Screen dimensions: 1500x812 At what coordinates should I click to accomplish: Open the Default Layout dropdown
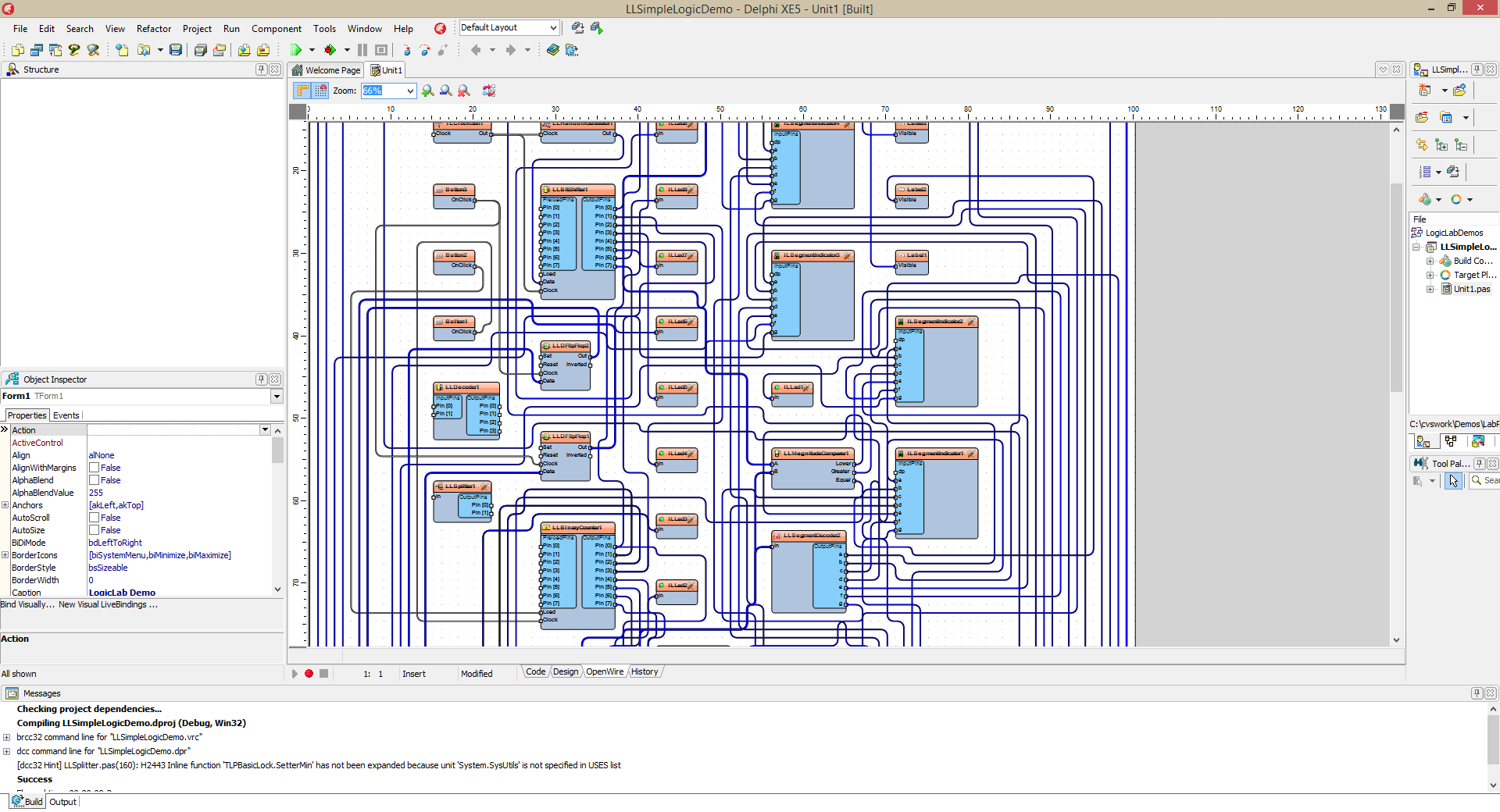pyautogui.click(x=553, y=28)
